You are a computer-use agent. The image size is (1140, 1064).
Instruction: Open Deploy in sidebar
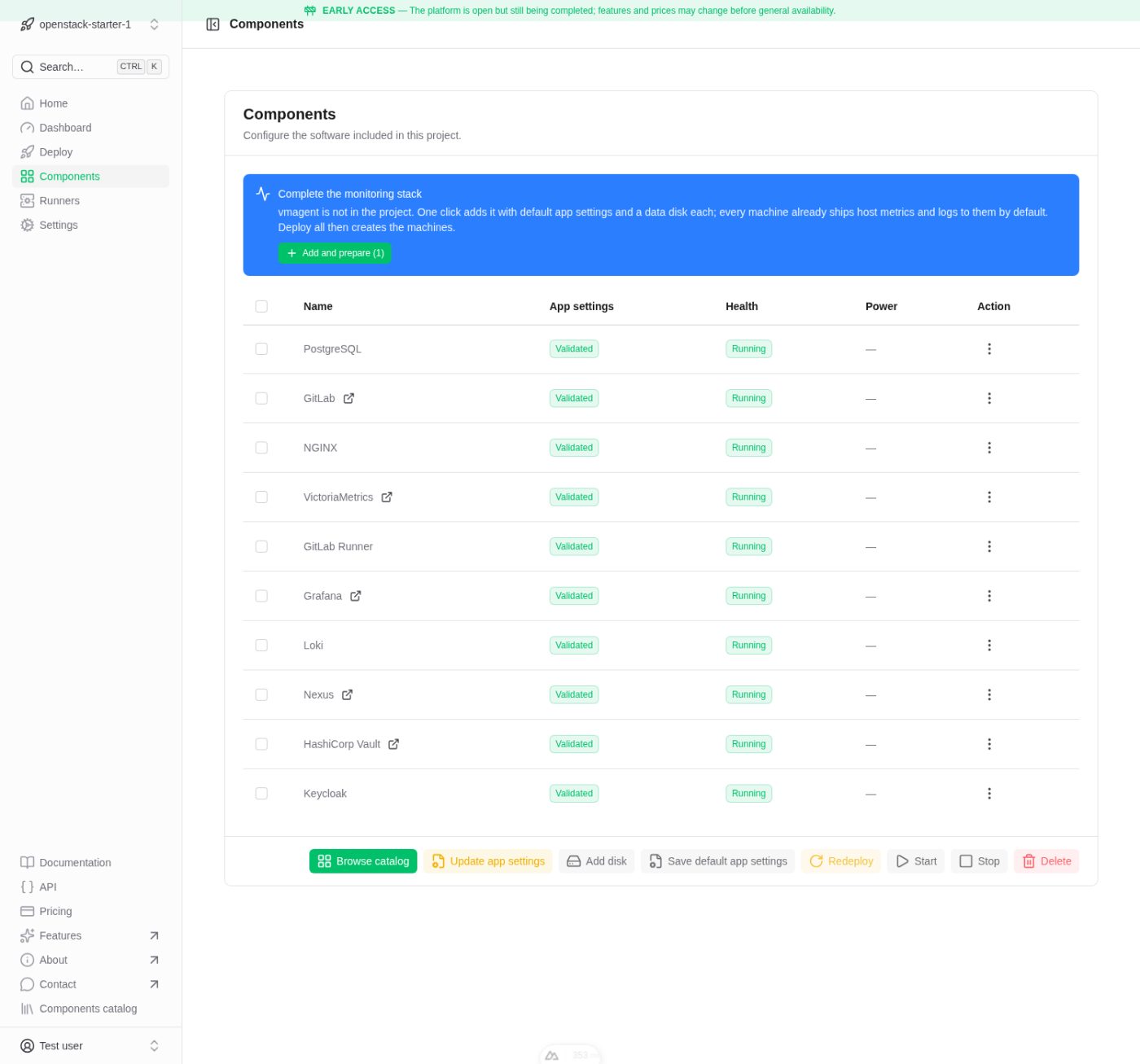point(90,152)
